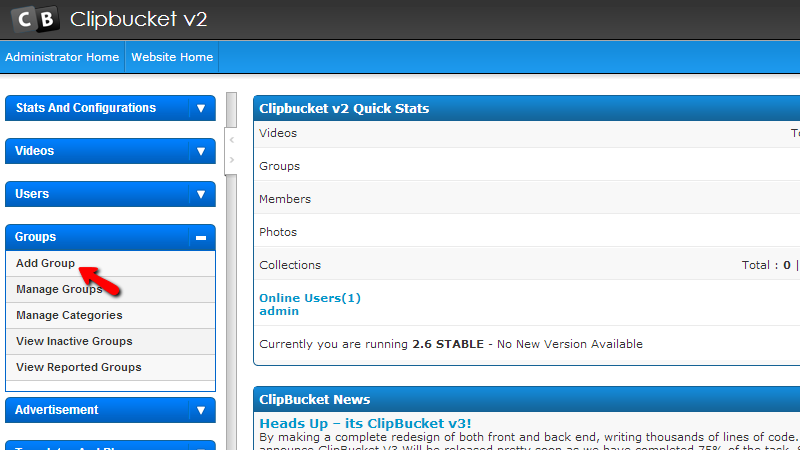
Task: Click the Advertisement sidebar header
Action: 110,410
